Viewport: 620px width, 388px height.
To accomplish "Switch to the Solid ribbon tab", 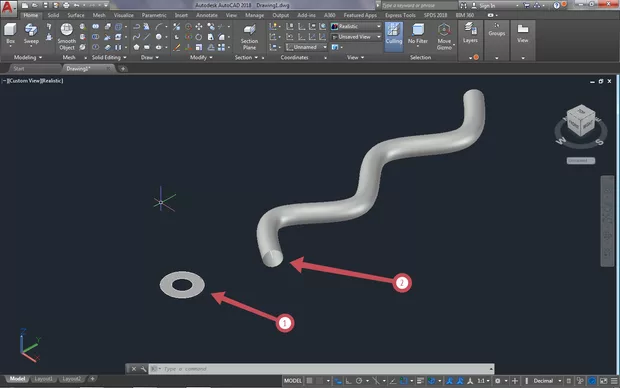I will click(53, 15).
